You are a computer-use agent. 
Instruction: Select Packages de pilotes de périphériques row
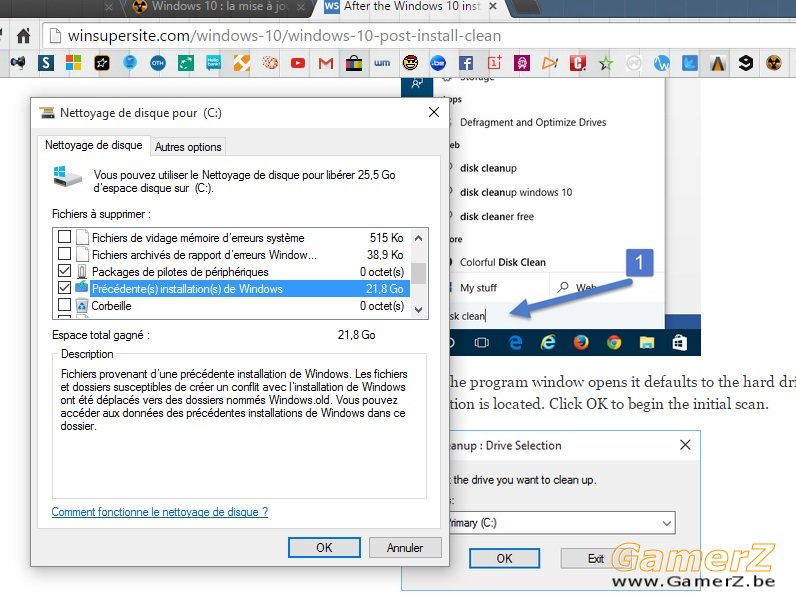[234, 272]
